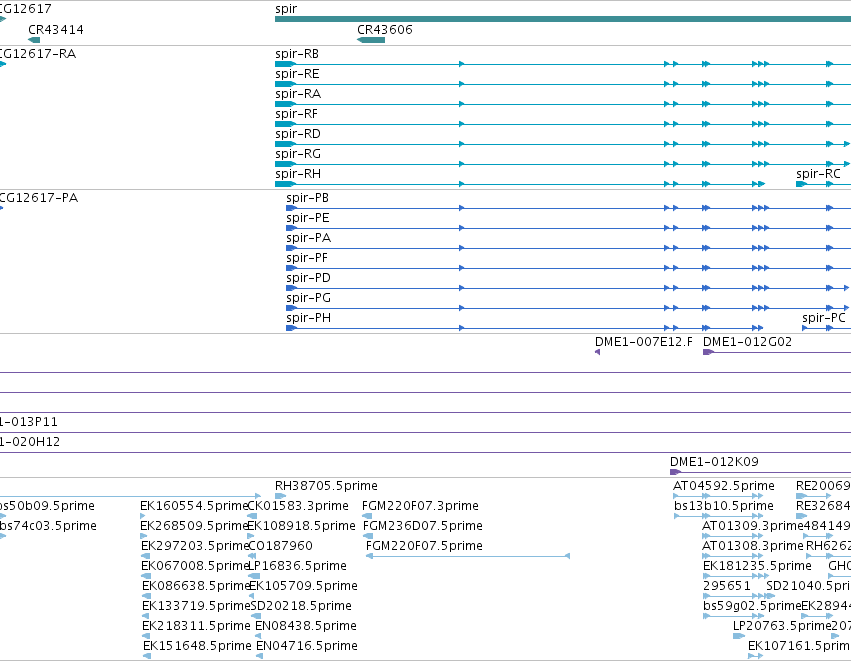Select the spir-RC transcript label
This screenshot has height=661, width=851.
click(818, 174)
